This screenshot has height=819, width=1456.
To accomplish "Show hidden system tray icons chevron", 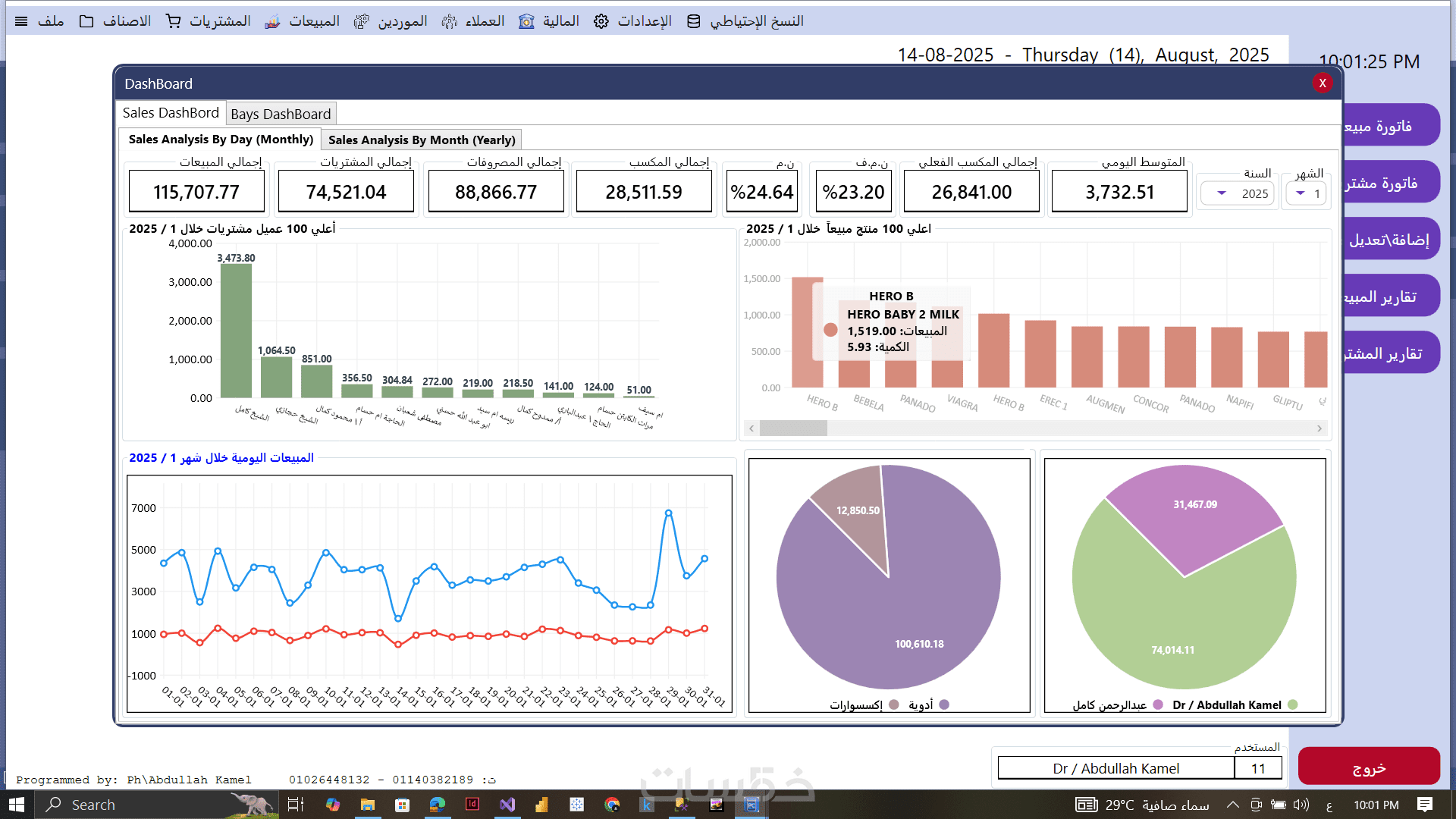I will [x=1232, y=805].
